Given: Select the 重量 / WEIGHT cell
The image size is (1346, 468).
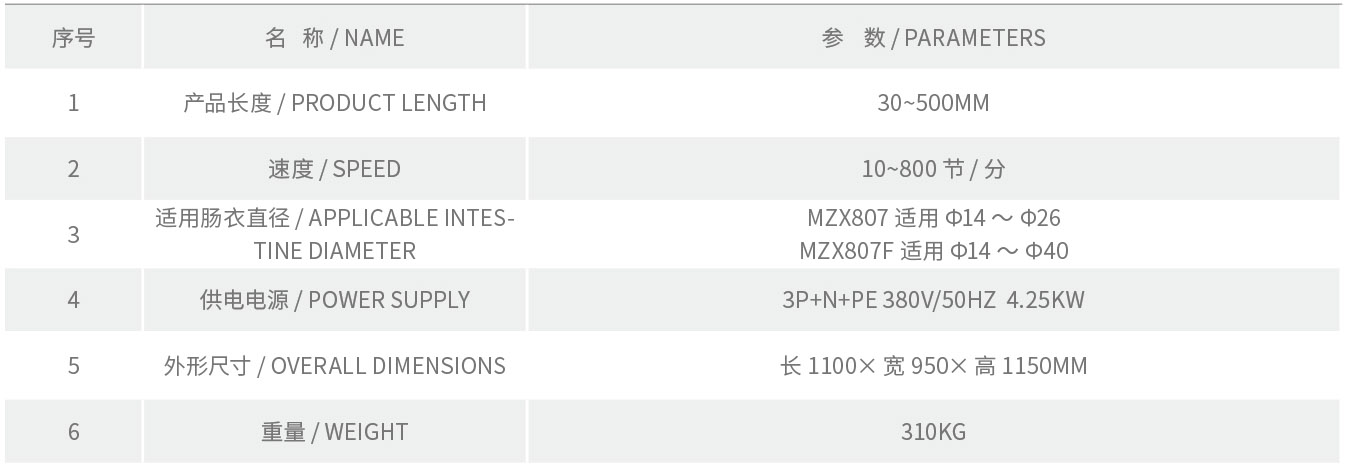Looking at the screenshot, I should click(x=335, y=432).
